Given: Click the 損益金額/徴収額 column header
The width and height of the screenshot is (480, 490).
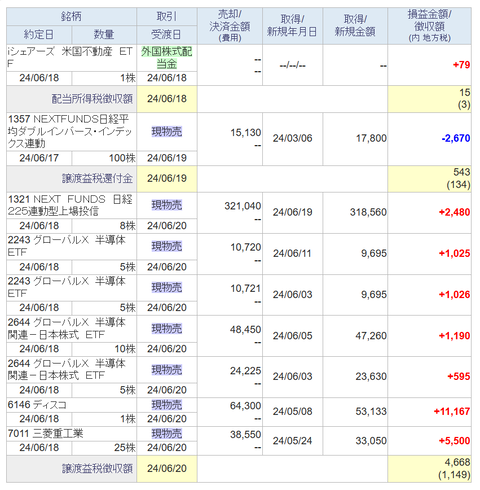Looking at the screenshot, I should click(430, 26).
